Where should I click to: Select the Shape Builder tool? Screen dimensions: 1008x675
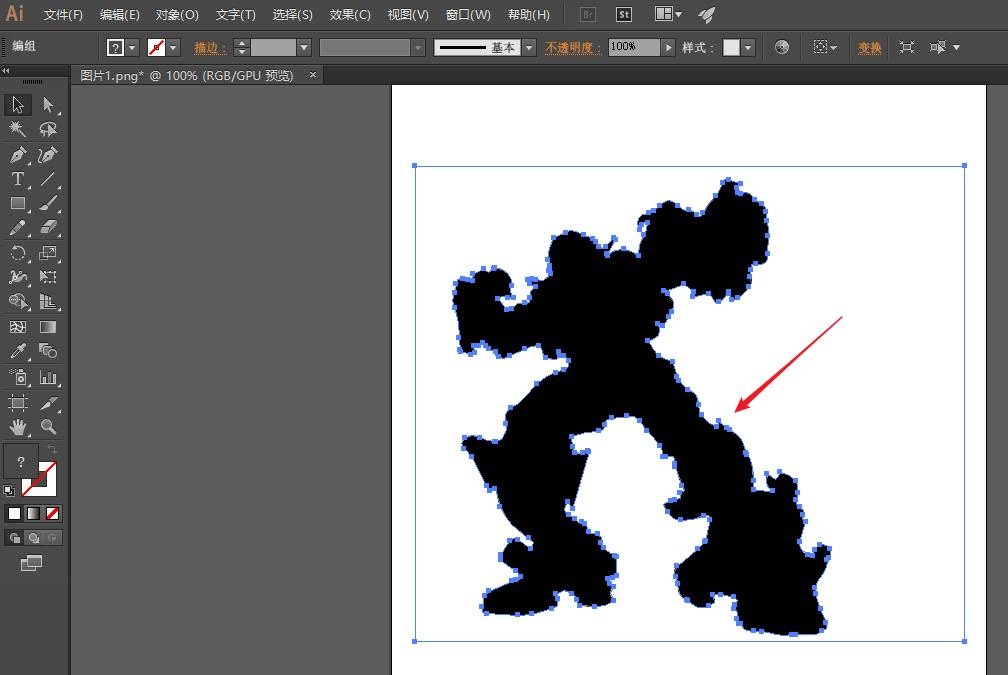pyautogui.click(x=18, y=302)
